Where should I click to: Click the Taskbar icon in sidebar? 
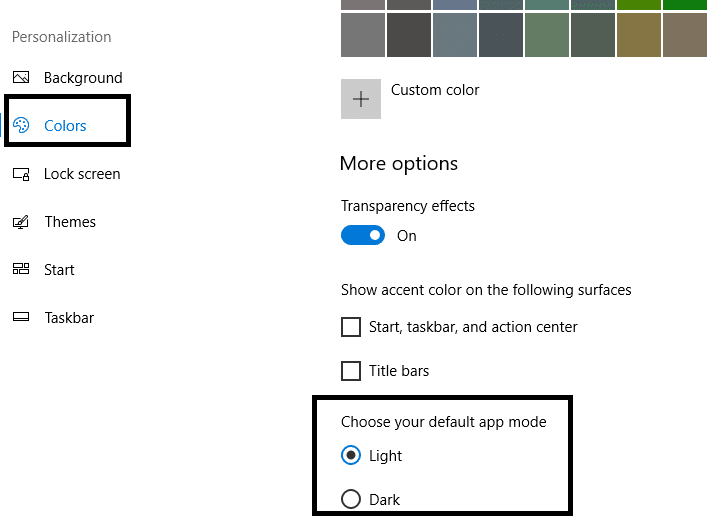[21, 318]
